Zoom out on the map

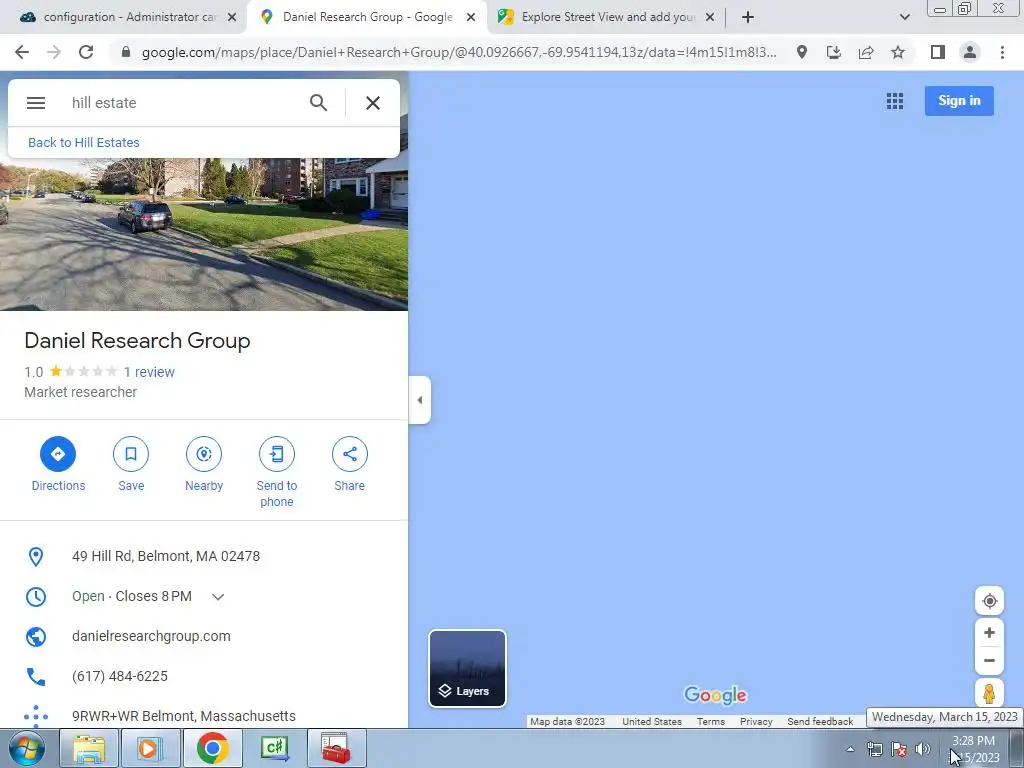[989, 660]
